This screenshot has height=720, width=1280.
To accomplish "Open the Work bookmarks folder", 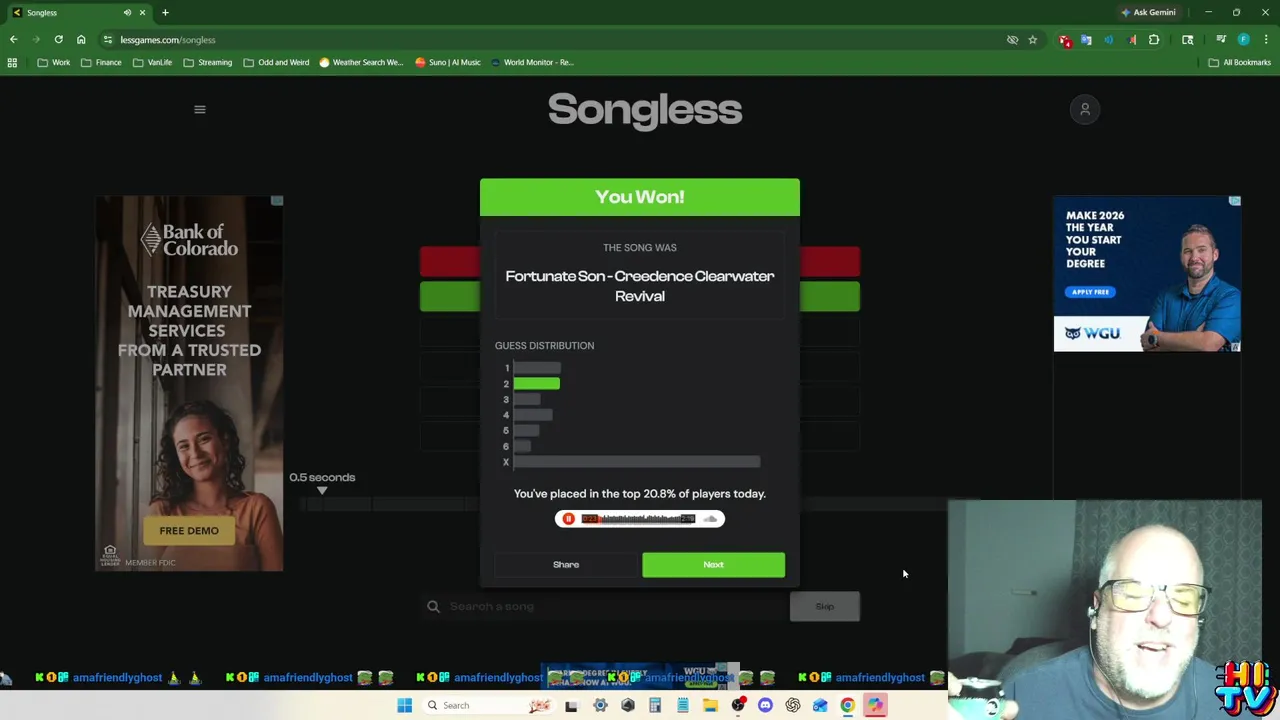I will [54, 62].
